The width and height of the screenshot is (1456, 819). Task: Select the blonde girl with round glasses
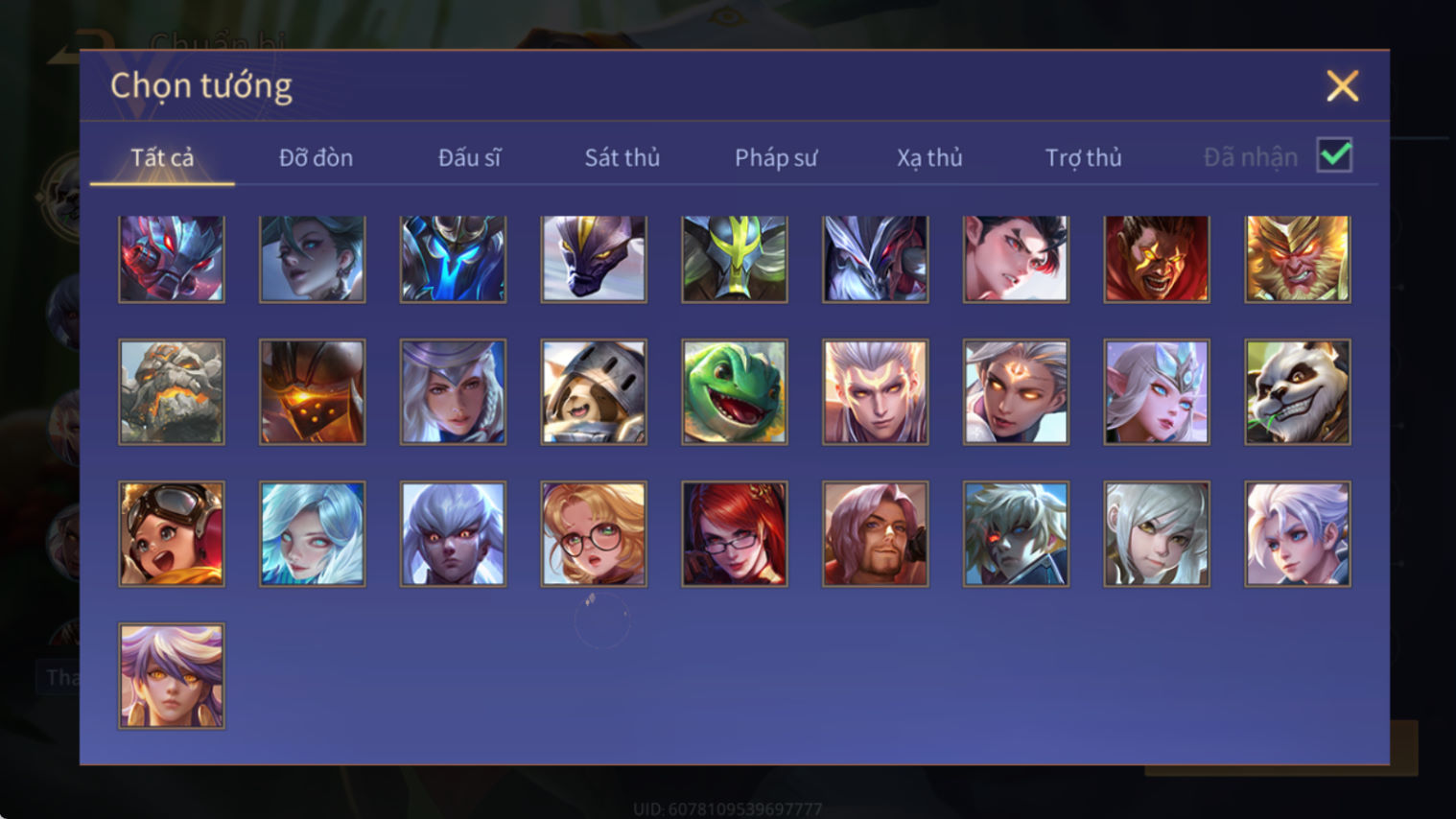click(x=594, y=533)
